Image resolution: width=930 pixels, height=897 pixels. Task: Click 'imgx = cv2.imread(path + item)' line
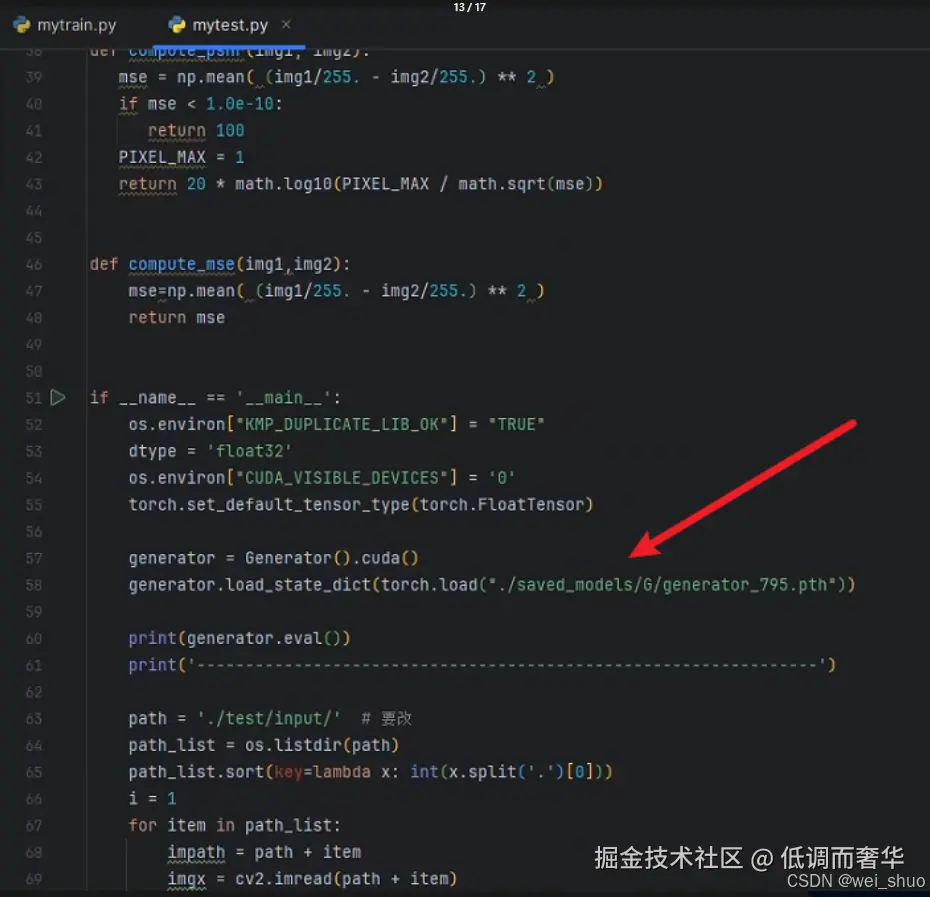pos(313,879)
